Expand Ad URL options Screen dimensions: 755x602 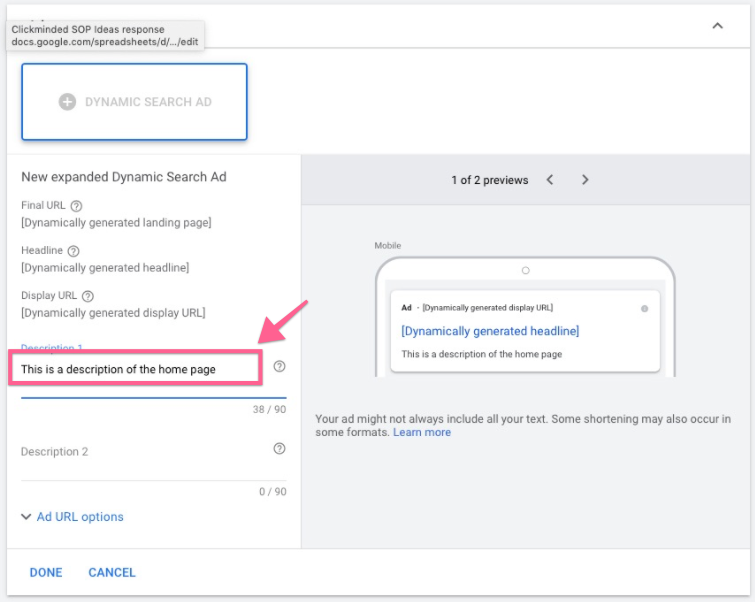click(x=80, y=517)
